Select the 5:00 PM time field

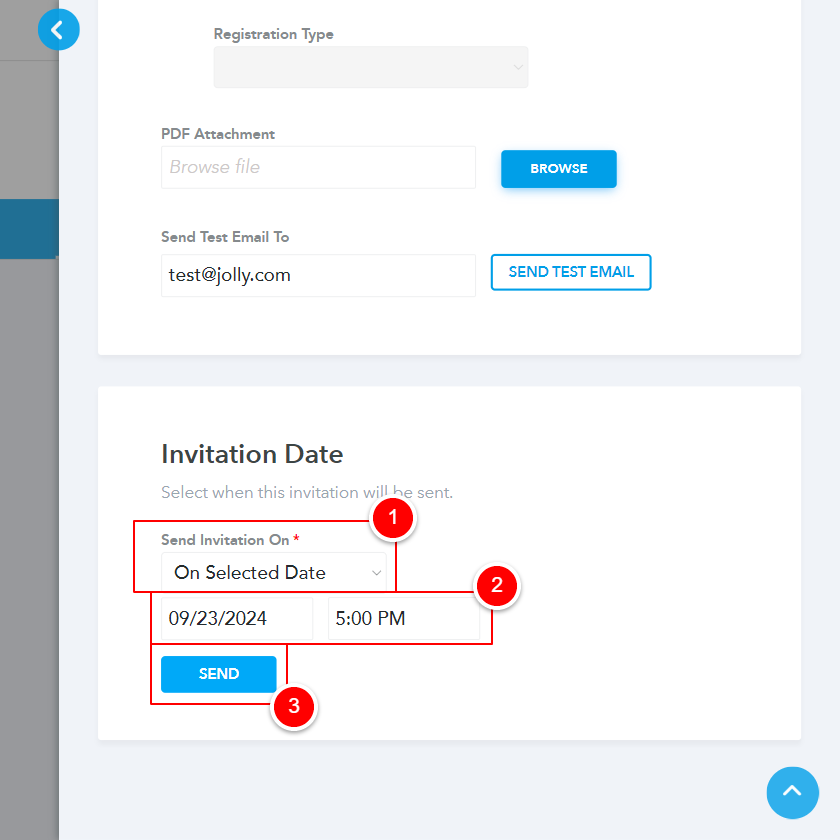403,619
